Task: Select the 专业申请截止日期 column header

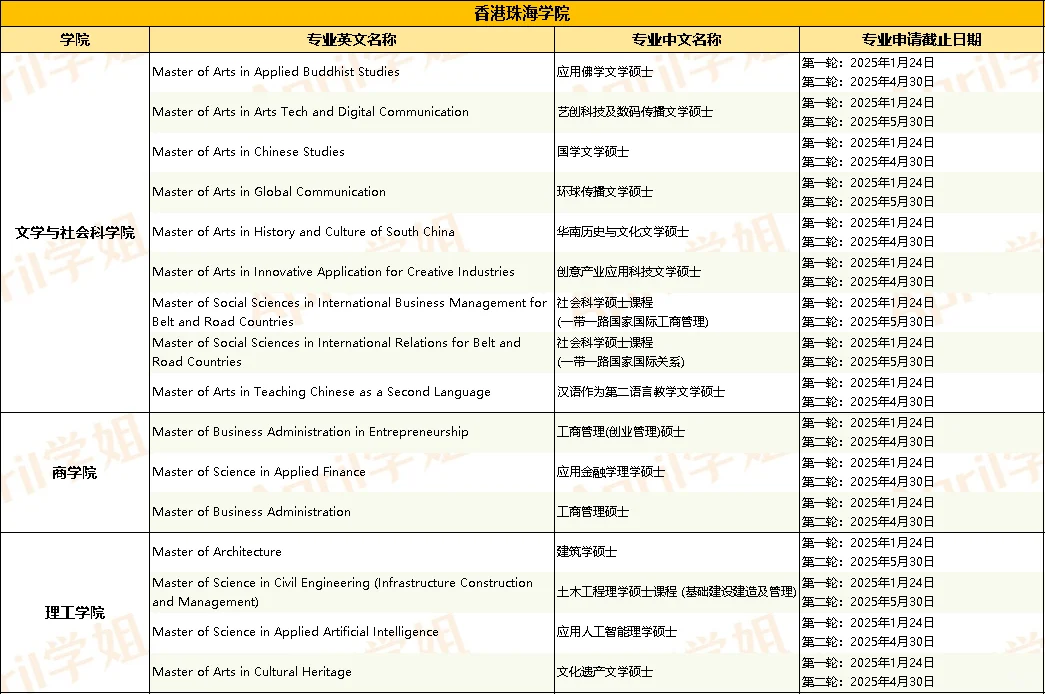Action: tap(921, 39)
